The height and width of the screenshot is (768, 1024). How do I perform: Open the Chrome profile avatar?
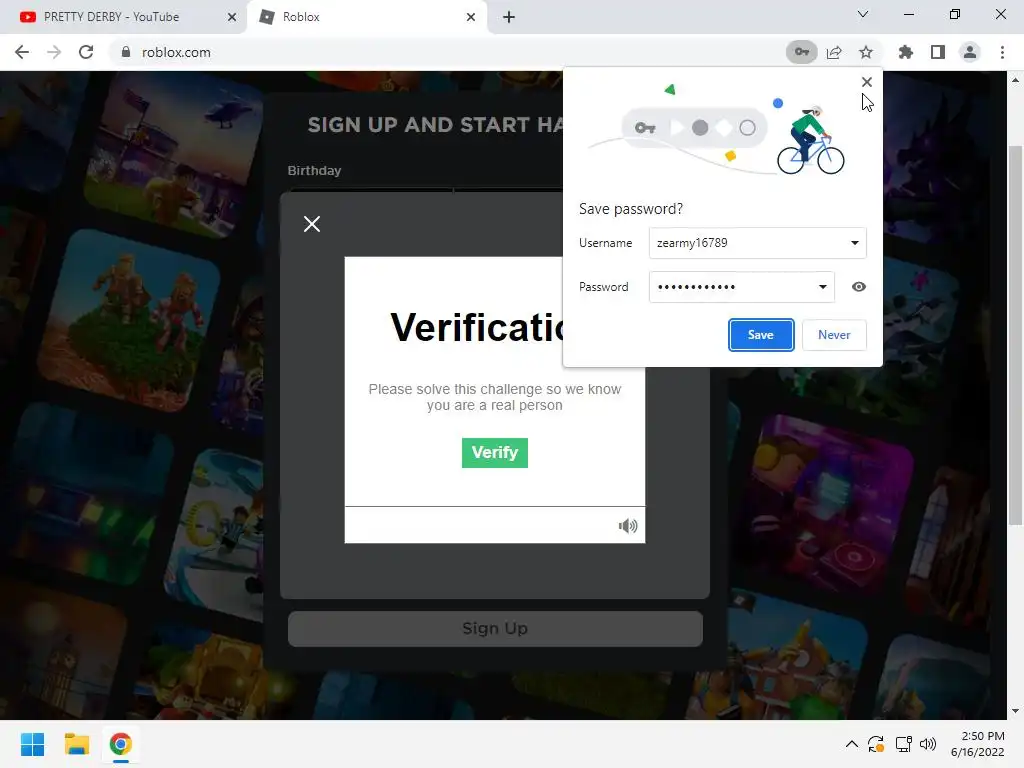pos(970,52)
